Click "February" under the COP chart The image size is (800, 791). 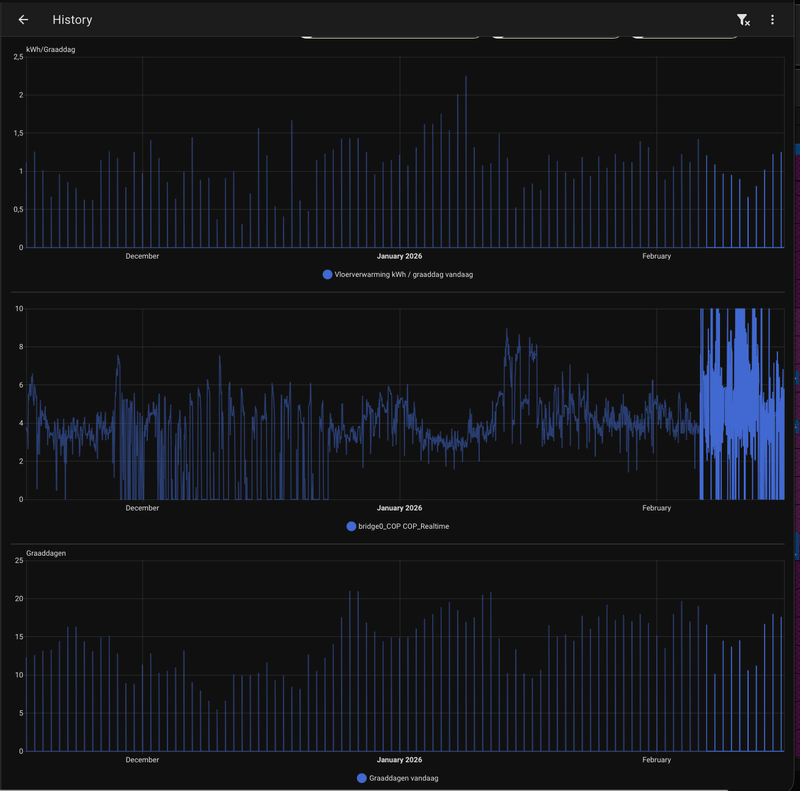pos(657,507)
